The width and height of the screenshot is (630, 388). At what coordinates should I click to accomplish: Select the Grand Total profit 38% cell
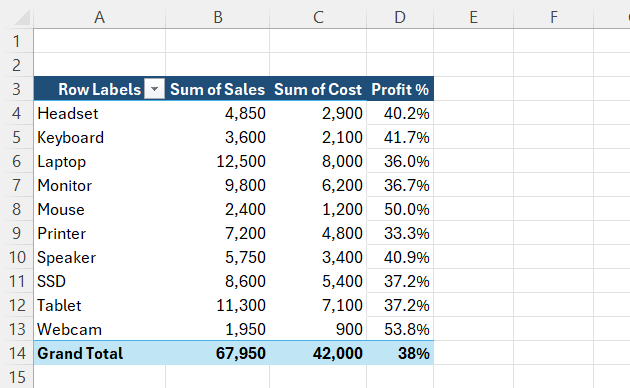pyautogui.click(x=400, y=353)
